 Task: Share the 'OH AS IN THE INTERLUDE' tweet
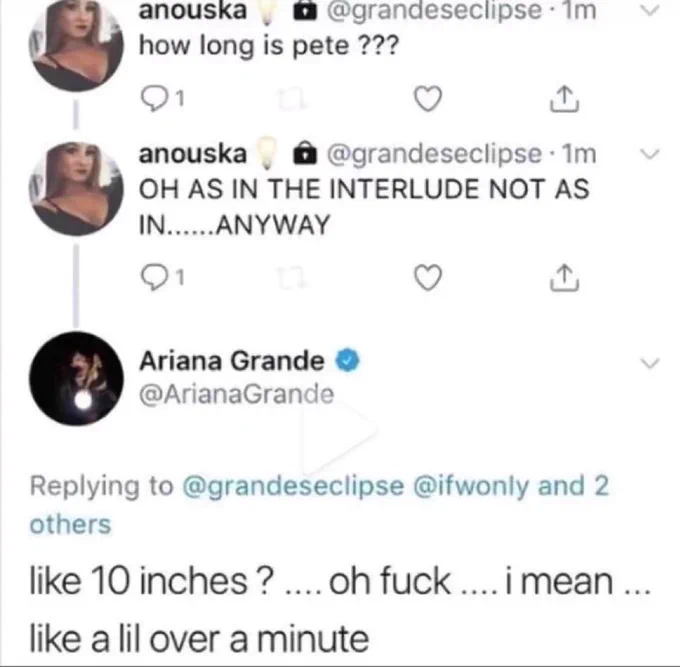click(x=564, y=277)
